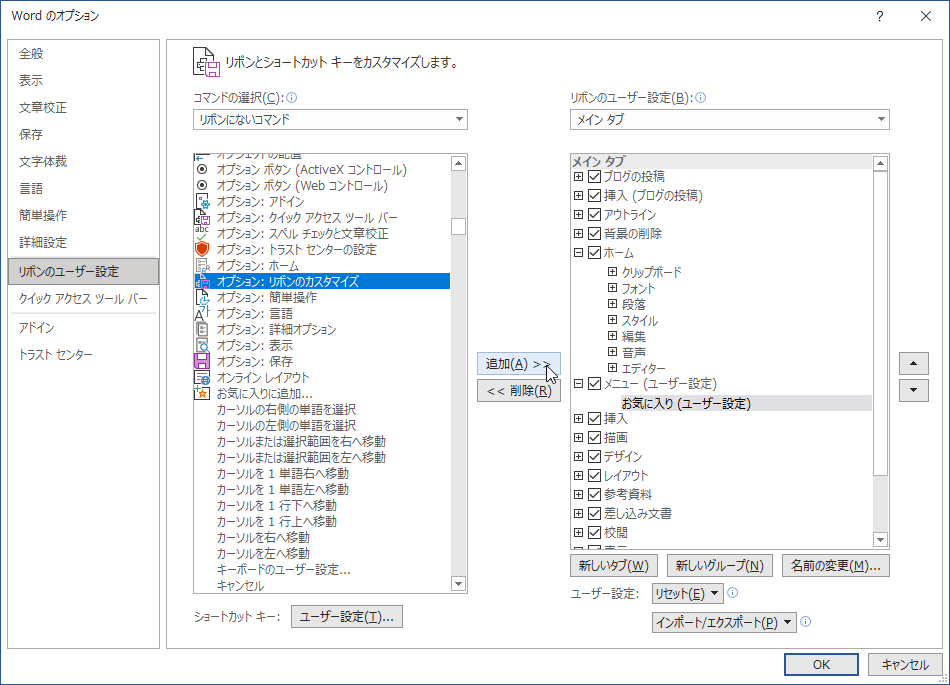Image resolution: width=950 pixels, height=685 pixels.
Task: Click the オプション: 言語 icon
Action: pos(202,313)
